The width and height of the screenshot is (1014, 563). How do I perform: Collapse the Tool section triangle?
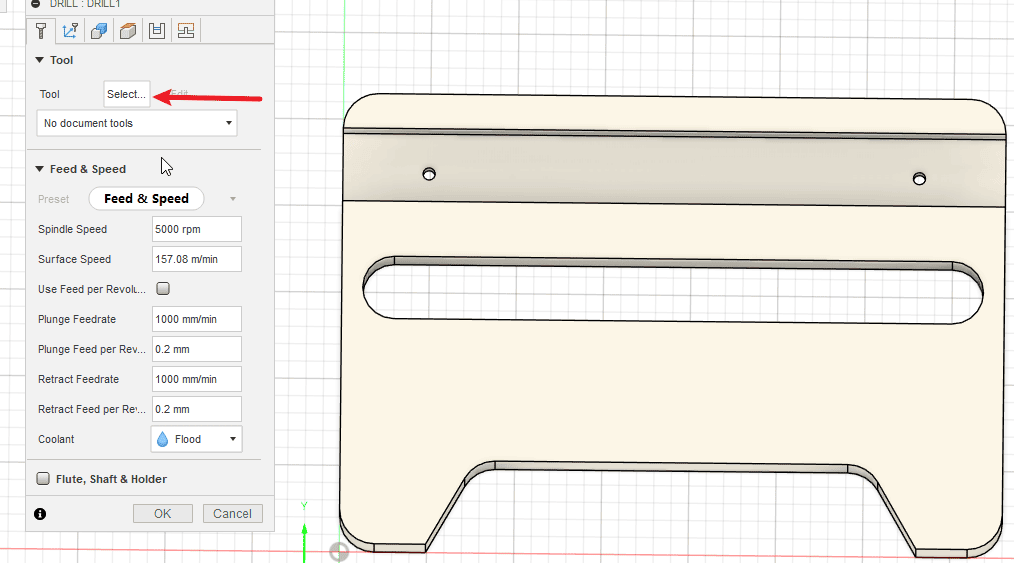point(40,60)
